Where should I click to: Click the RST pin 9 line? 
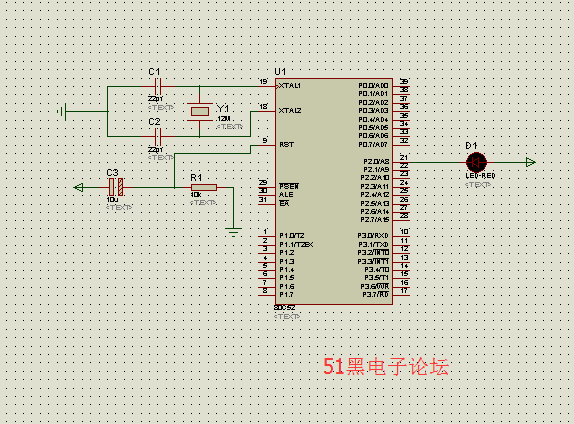coord(267,145)
